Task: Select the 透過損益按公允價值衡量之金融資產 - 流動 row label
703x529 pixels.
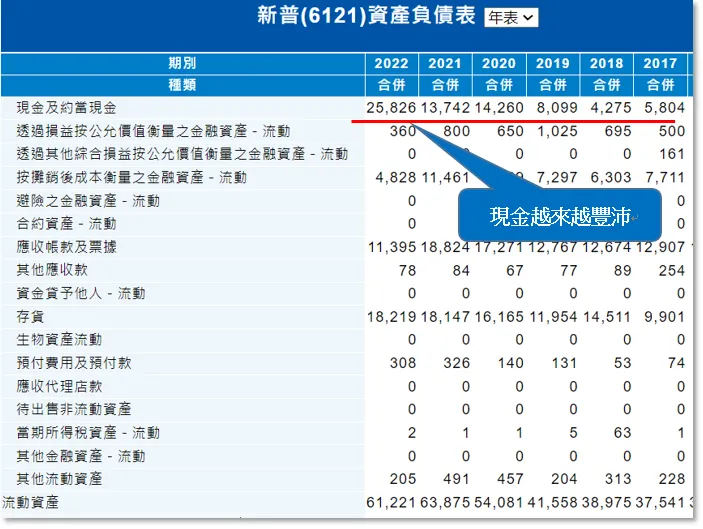Action: [153, 131]
